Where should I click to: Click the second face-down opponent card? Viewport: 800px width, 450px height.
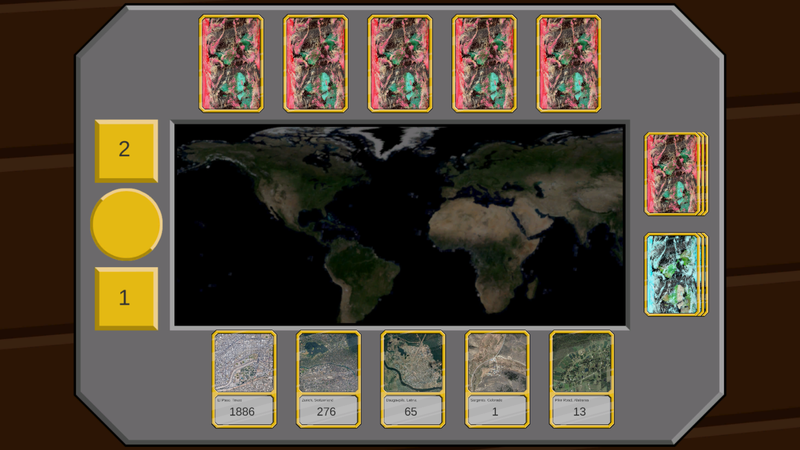[x=315, y=62]
